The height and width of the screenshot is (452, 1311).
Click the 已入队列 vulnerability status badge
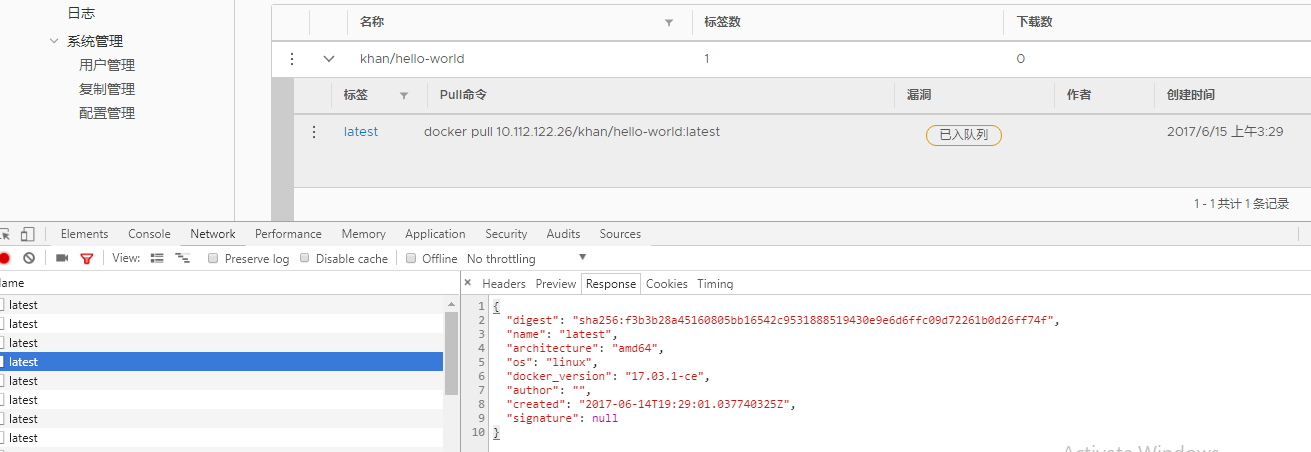[x=964, y=135]
